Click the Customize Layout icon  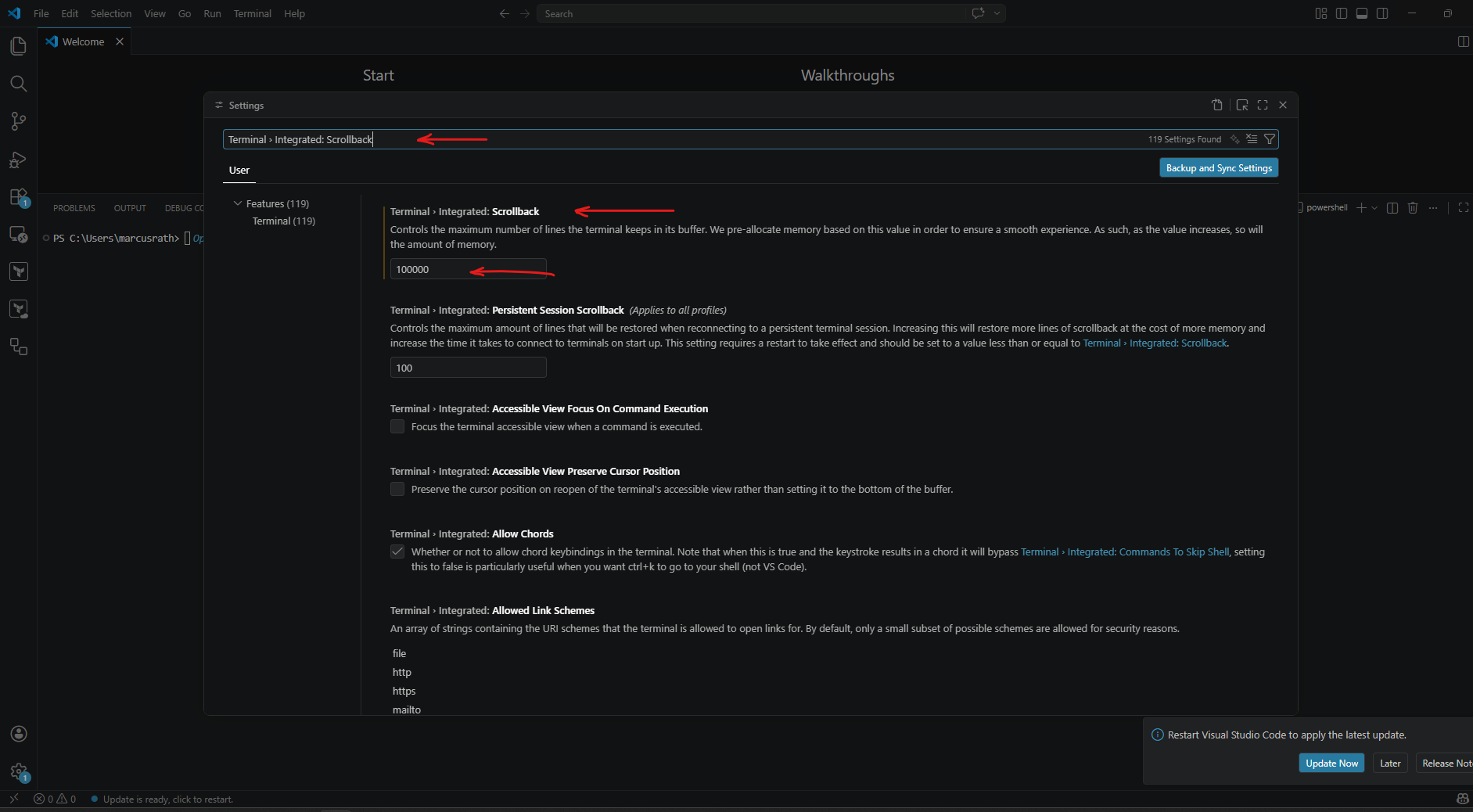1321,13
